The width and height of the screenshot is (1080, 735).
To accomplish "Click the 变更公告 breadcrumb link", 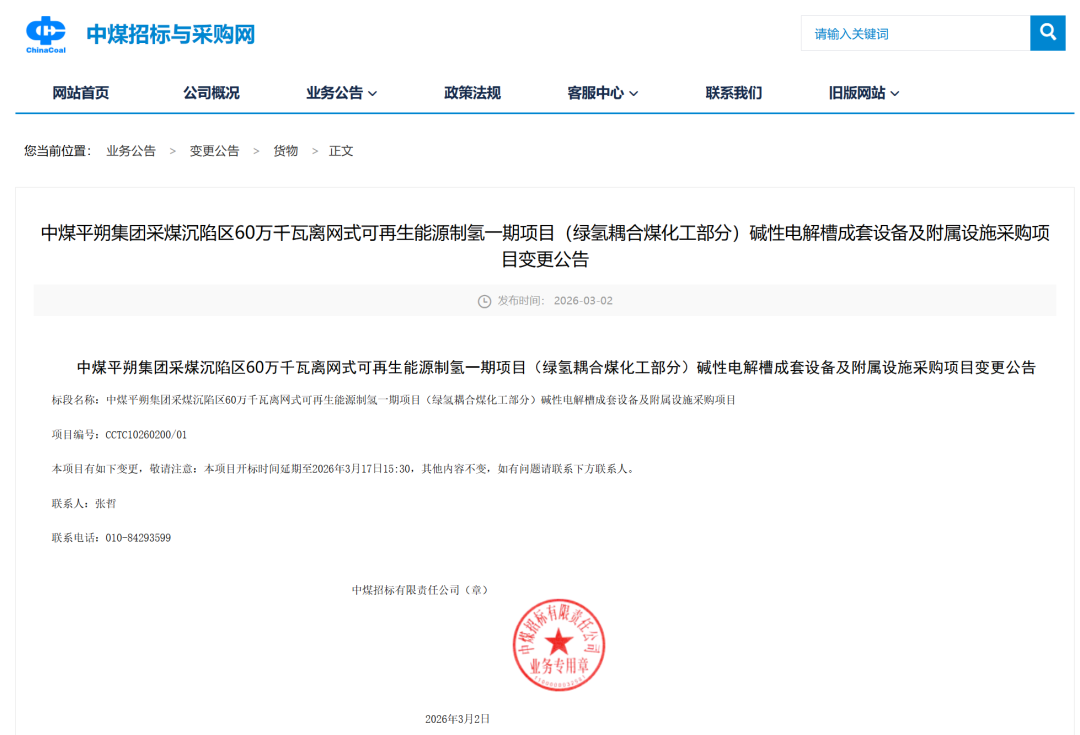I will coord(213,150).
